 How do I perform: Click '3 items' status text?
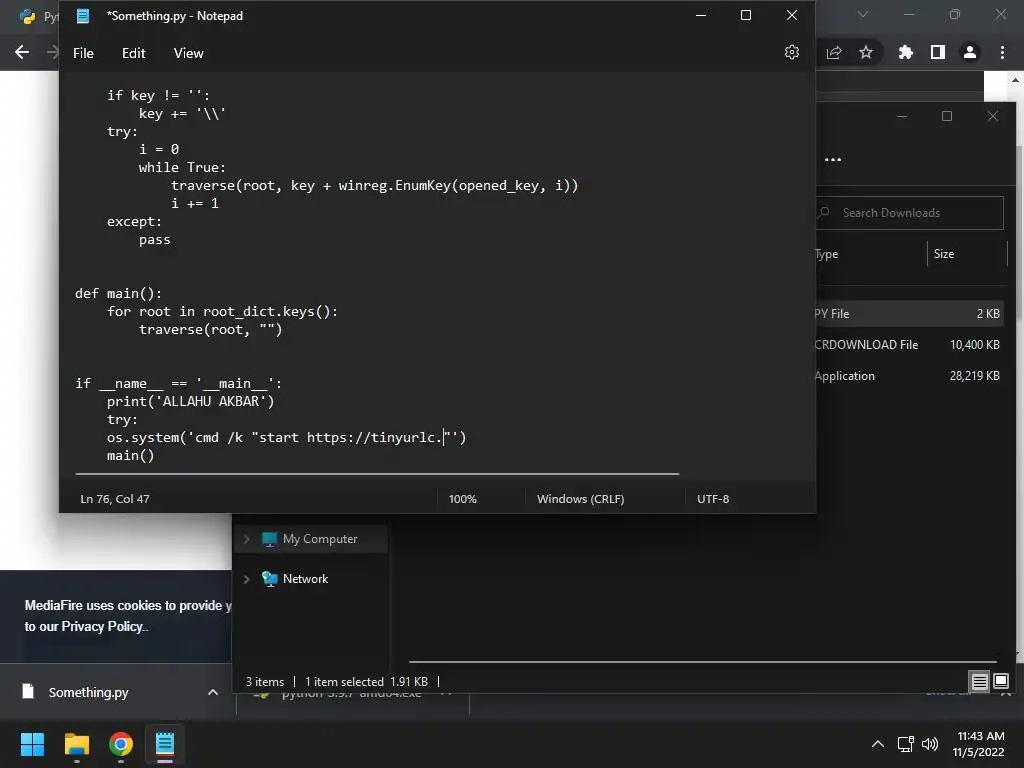(264, 682)
